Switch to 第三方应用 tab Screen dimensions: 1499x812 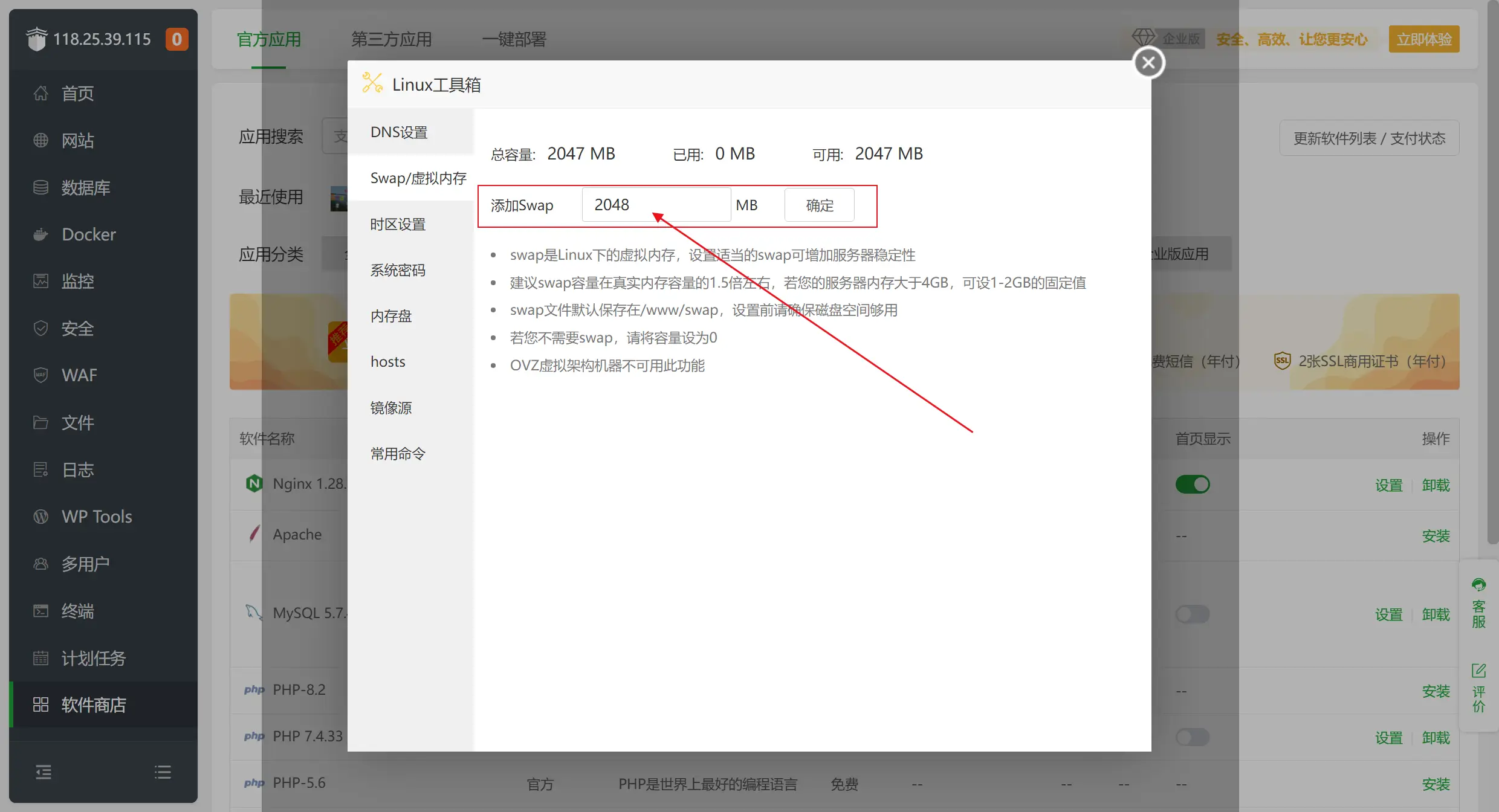coord(392,39)
